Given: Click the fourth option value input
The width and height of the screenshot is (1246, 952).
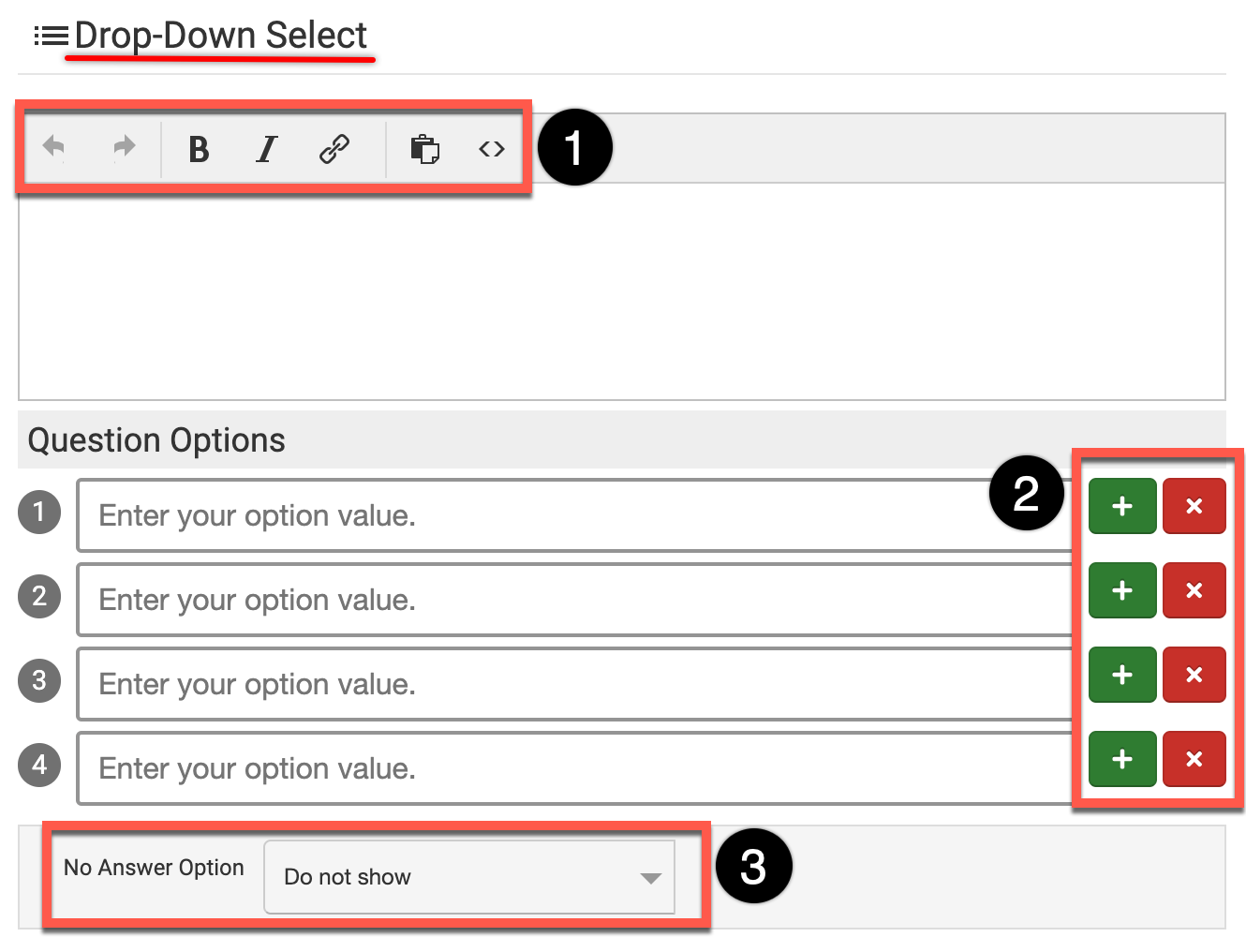Looking at the screenshot, I should 562,768.
